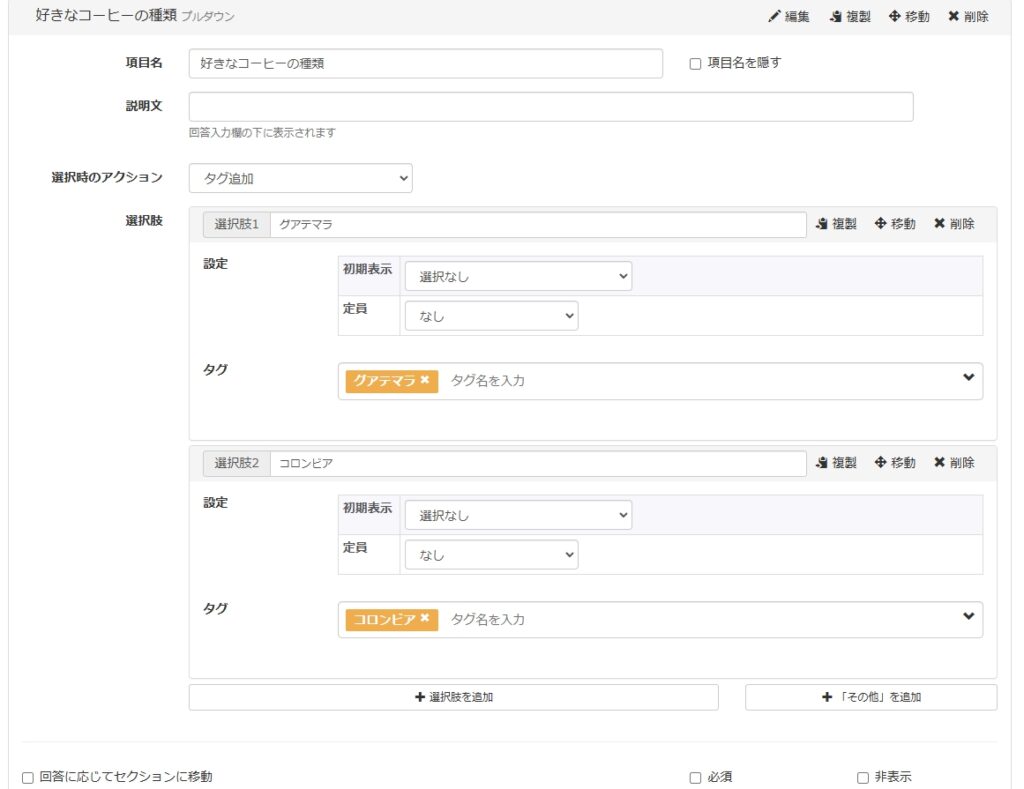The width and height of the screenshot is (1024, 789).
Task: Check the 必須 required checkbox
Action: pos(695,778)
